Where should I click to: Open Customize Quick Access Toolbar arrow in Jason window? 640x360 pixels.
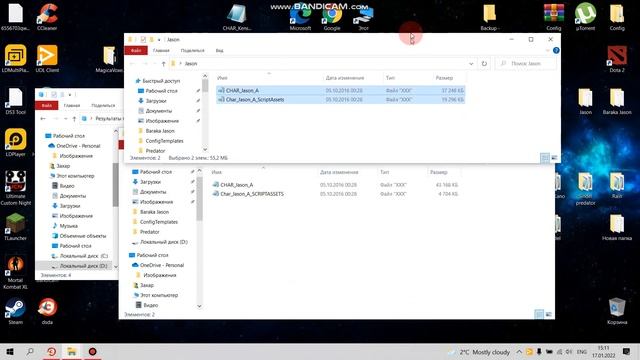(x=159, y=40)
